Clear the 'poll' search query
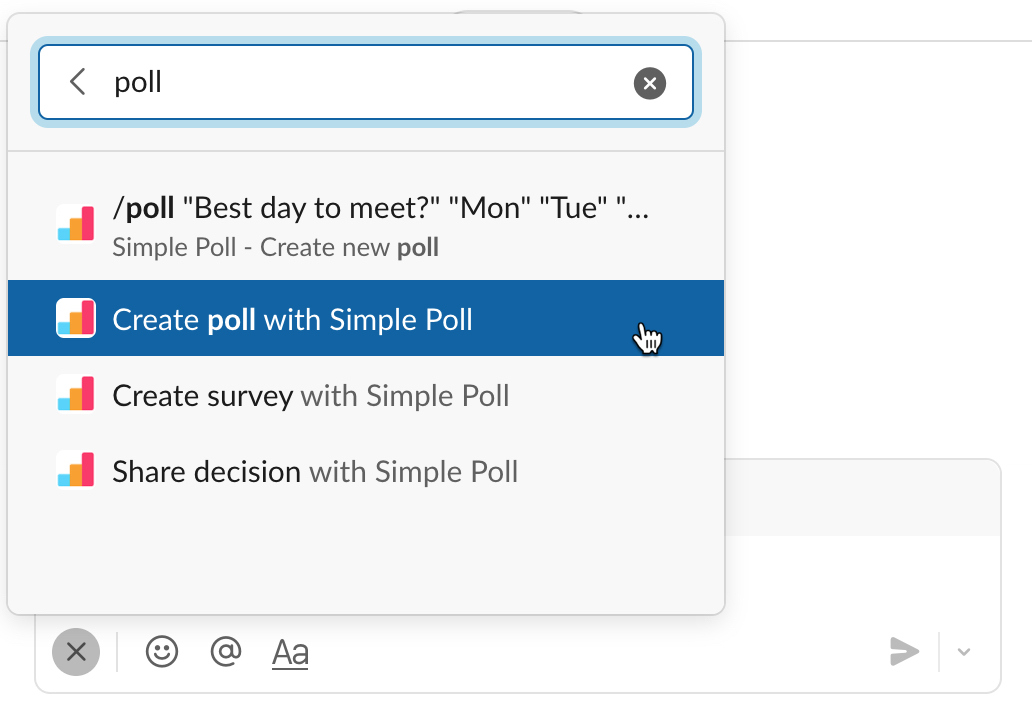The height and width of the screenshot is (728, 1032). coord(649,82)
